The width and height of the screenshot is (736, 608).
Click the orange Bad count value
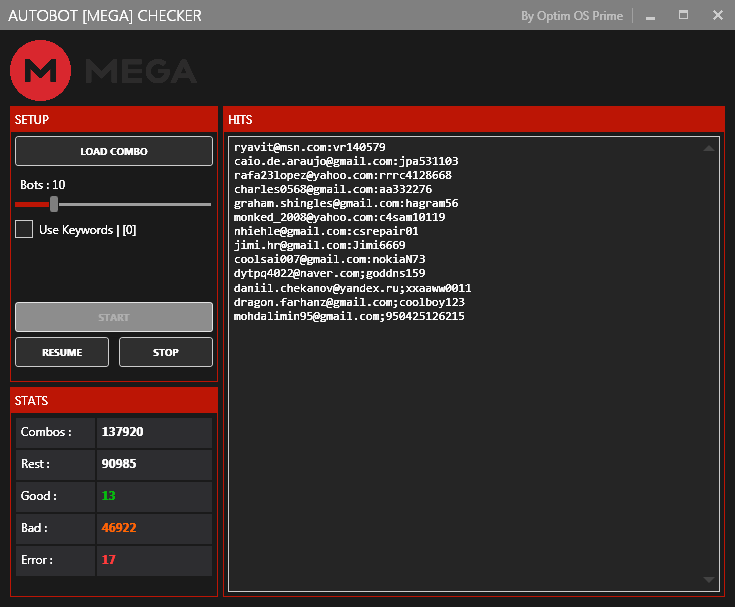(x=119, y=528)
